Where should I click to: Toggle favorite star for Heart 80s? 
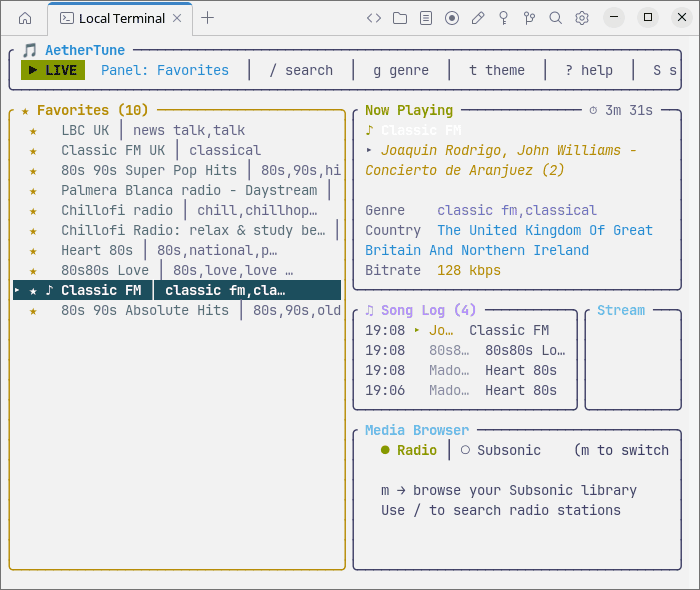click(x=33, y=251)
